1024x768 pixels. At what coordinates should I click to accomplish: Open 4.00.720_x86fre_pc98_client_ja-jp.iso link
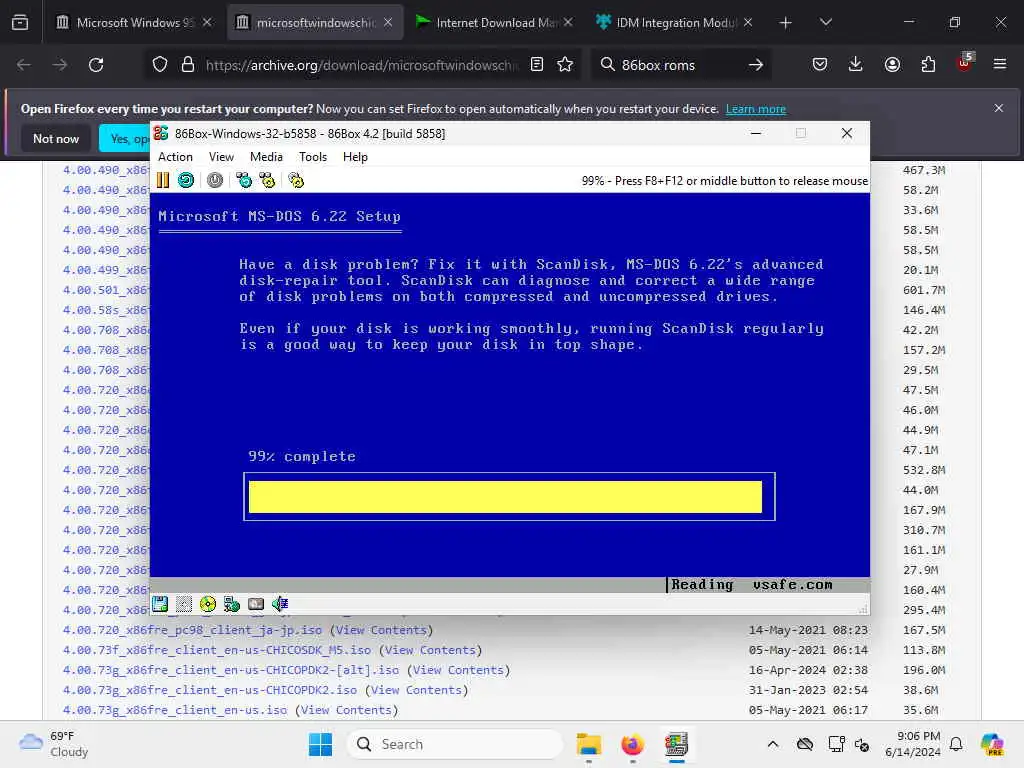(x=192, y=630)
